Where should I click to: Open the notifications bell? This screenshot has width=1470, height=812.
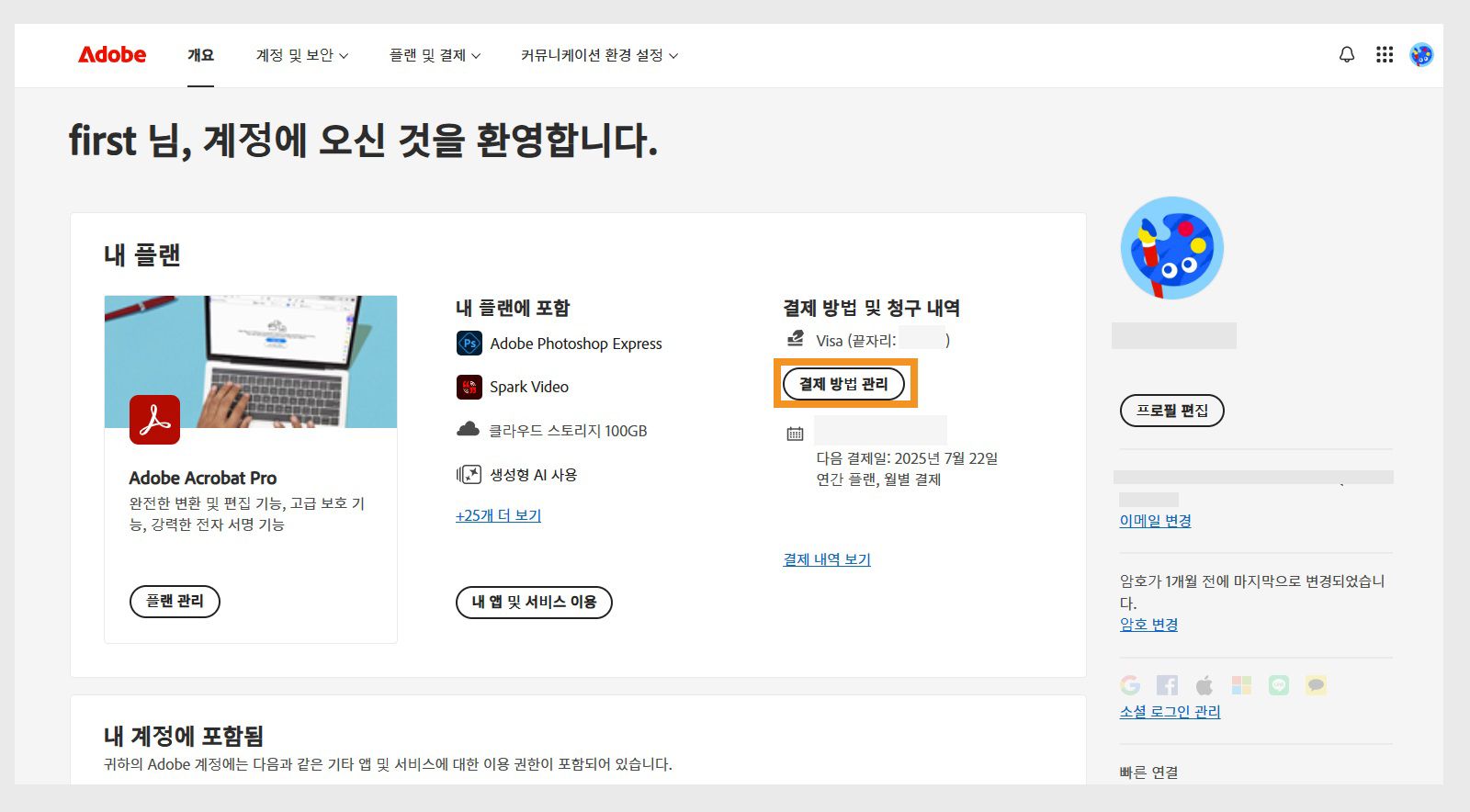click(x=1347, y=55)
